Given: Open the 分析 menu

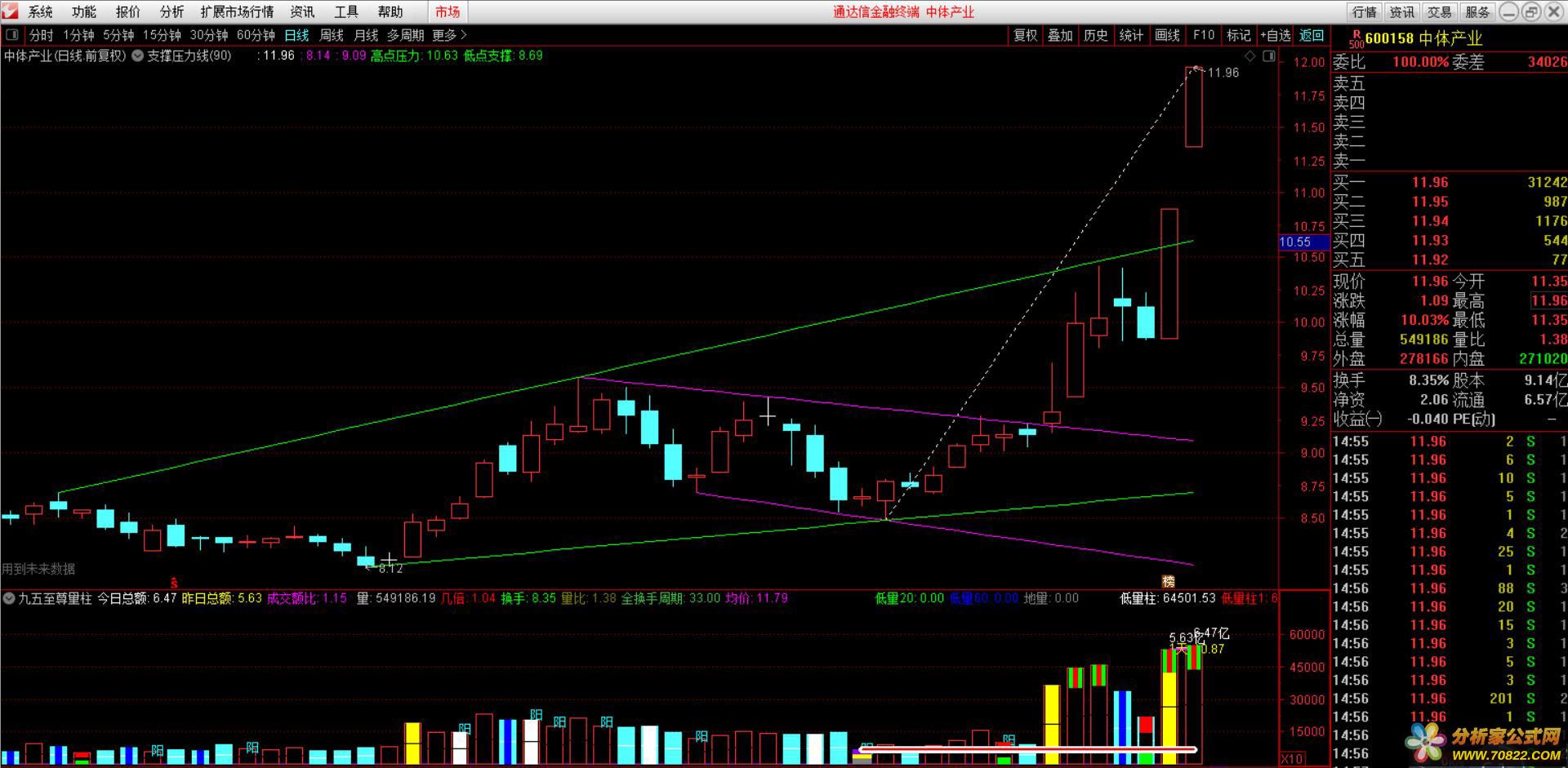Looking at the screenshot, I should pyautogui.click(x=171, y=11).
